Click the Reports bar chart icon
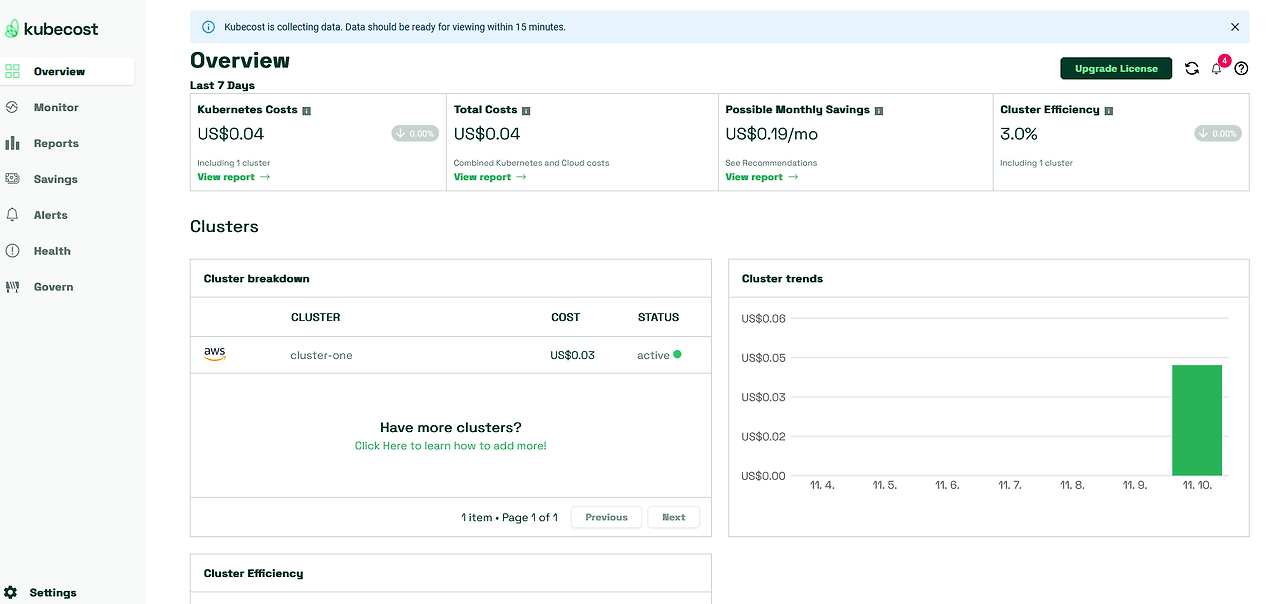This screenshot has height=604, width=1280. (x=13, y=143)
